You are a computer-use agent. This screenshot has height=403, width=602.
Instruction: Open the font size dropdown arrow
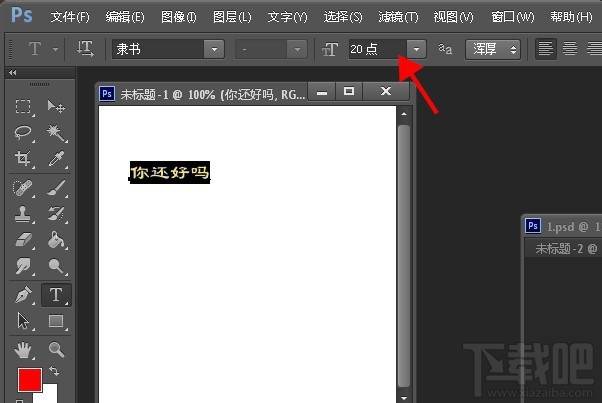point(416,49)
